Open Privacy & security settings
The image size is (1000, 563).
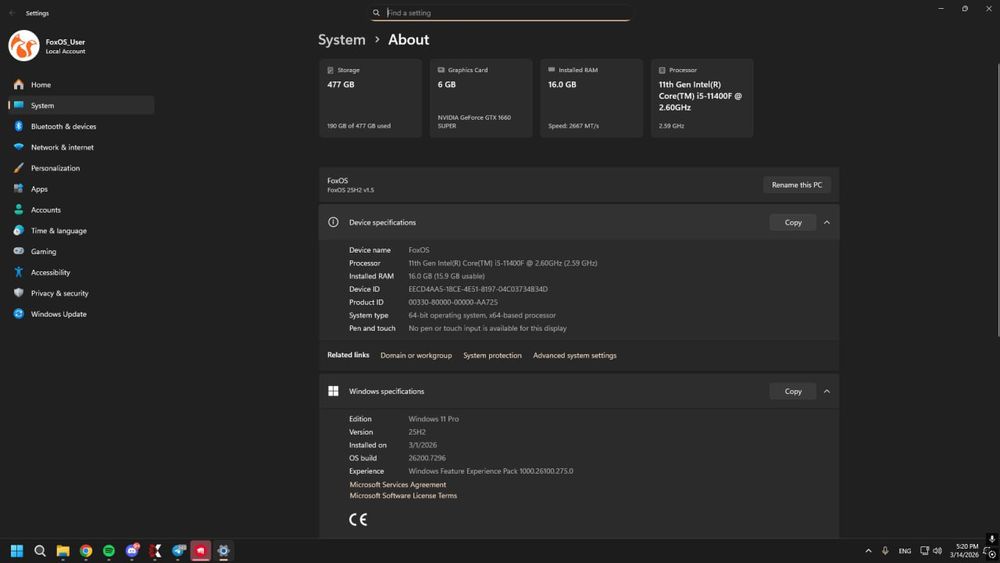click(x=59, y=293)
